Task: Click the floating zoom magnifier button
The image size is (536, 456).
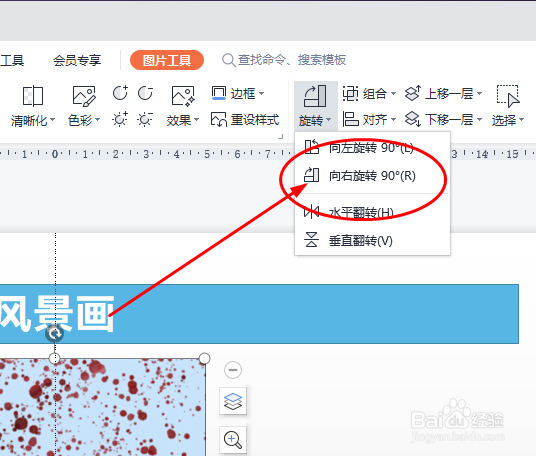Action: pos(233,440)
